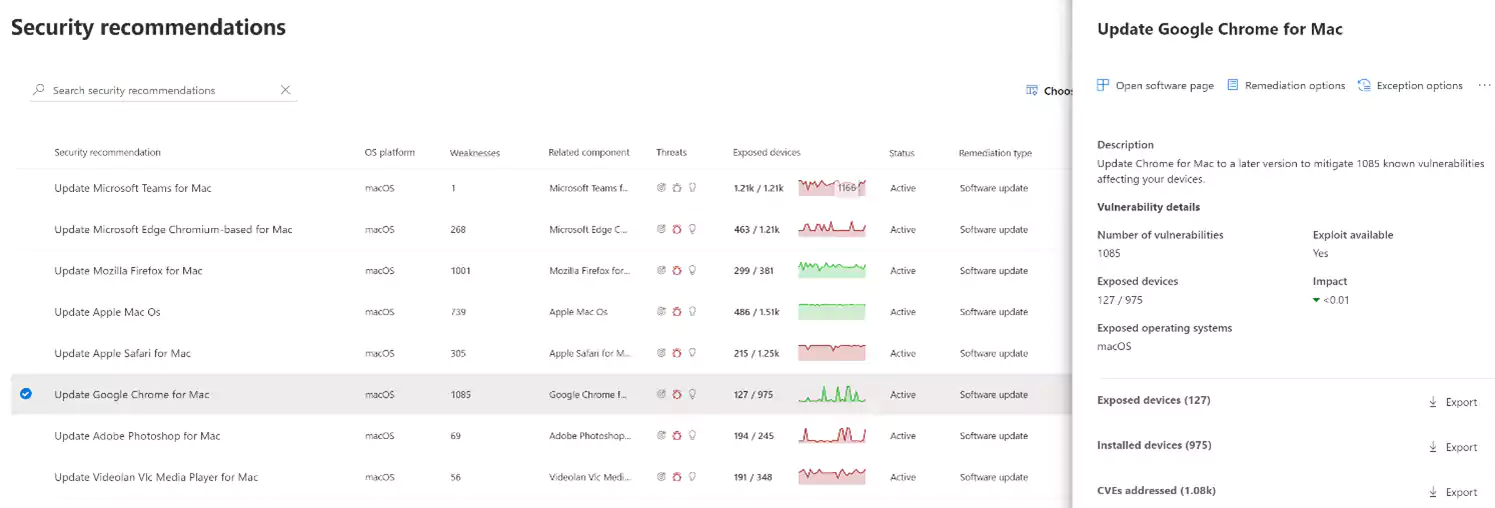Click the column chooser icon above the table
The image size is (1495, 508).
[x=1032, y=91]
